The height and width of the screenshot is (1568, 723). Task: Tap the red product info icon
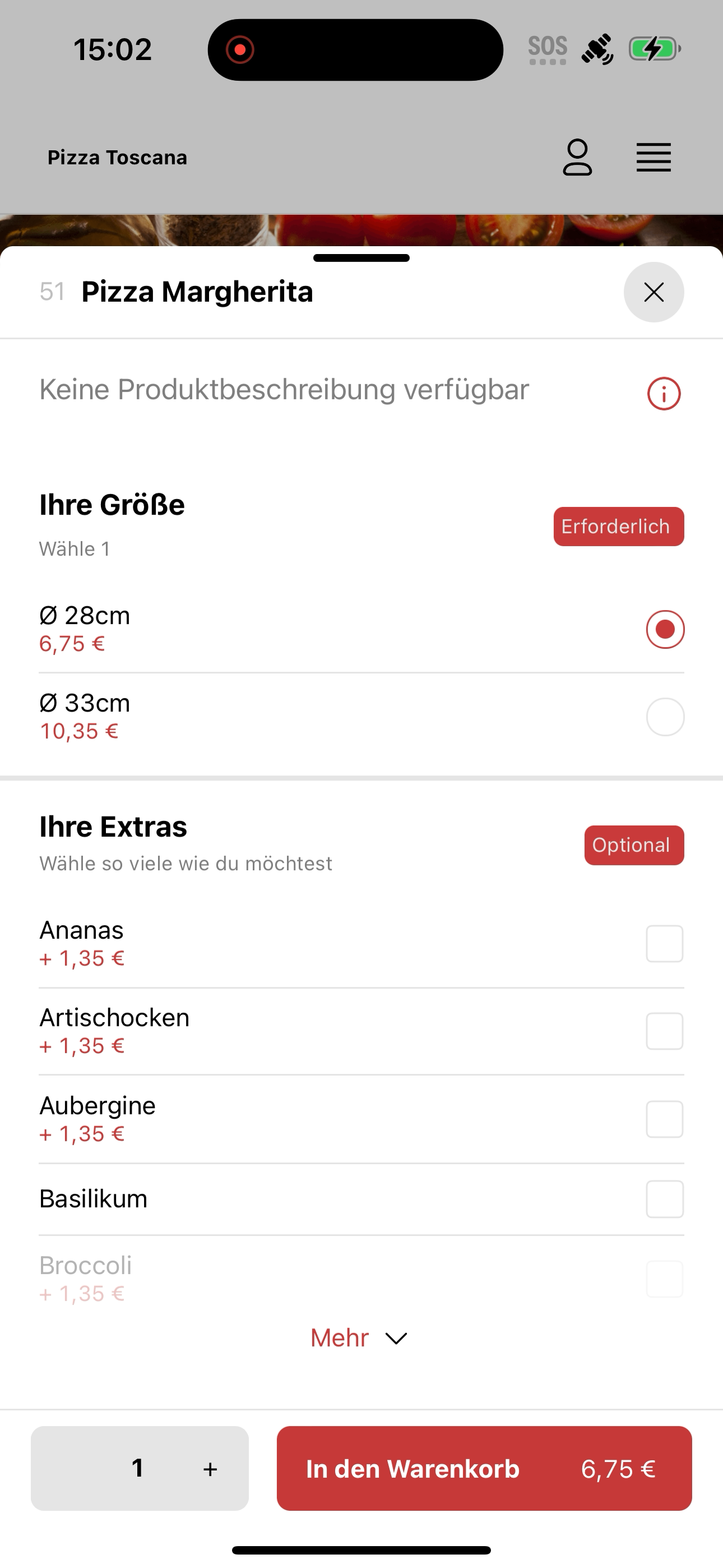[664, 394]
